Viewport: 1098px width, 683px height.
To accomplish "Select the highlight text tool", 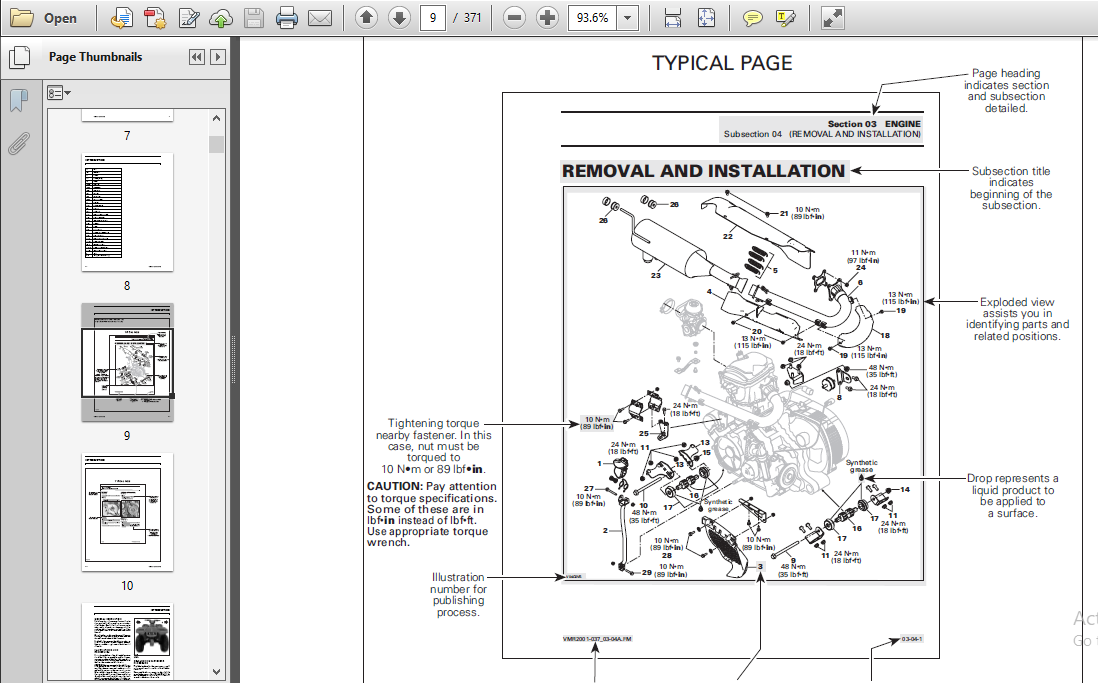I will (x=786, y=18).
